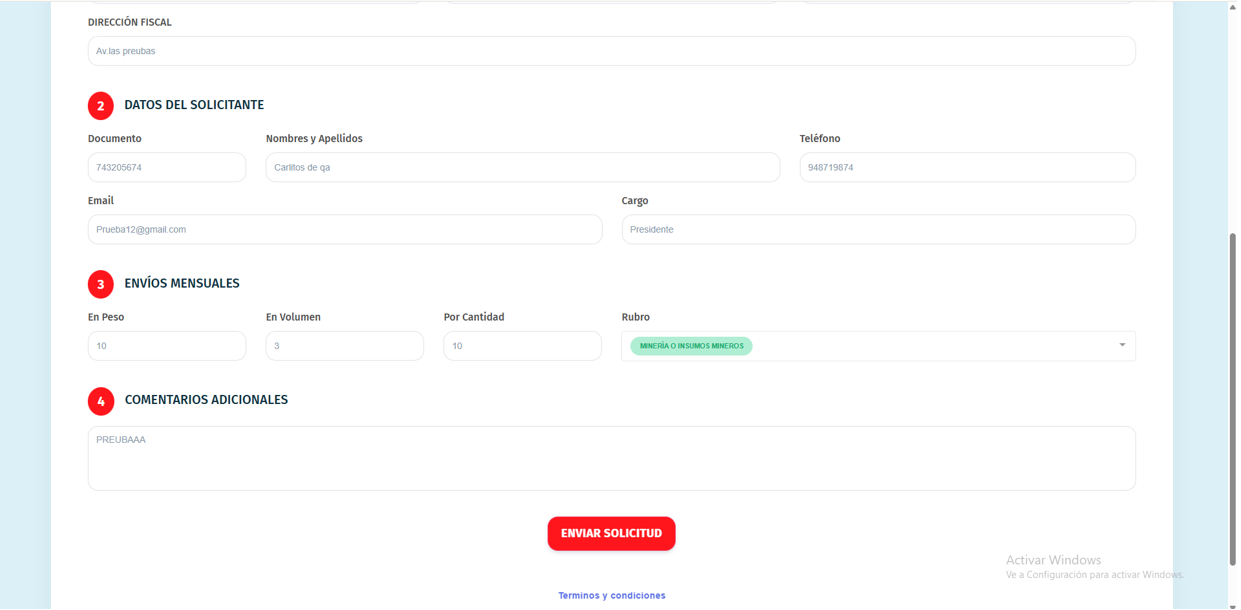The width and height of the screenshot is (1241, 610).
Task: Click into Nombres y Apellidos field
Action: pyautogui.click(x=522, y=168)
